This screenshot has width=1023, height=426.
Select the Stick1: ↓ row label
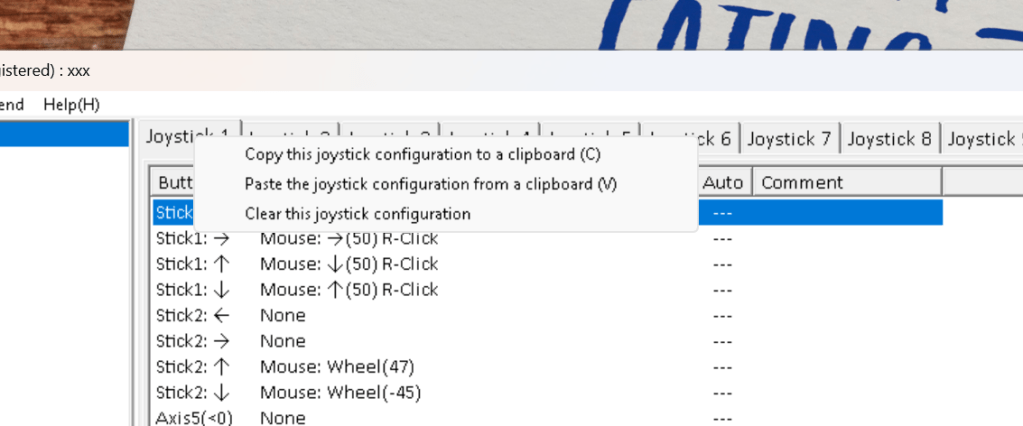[193, 290]
